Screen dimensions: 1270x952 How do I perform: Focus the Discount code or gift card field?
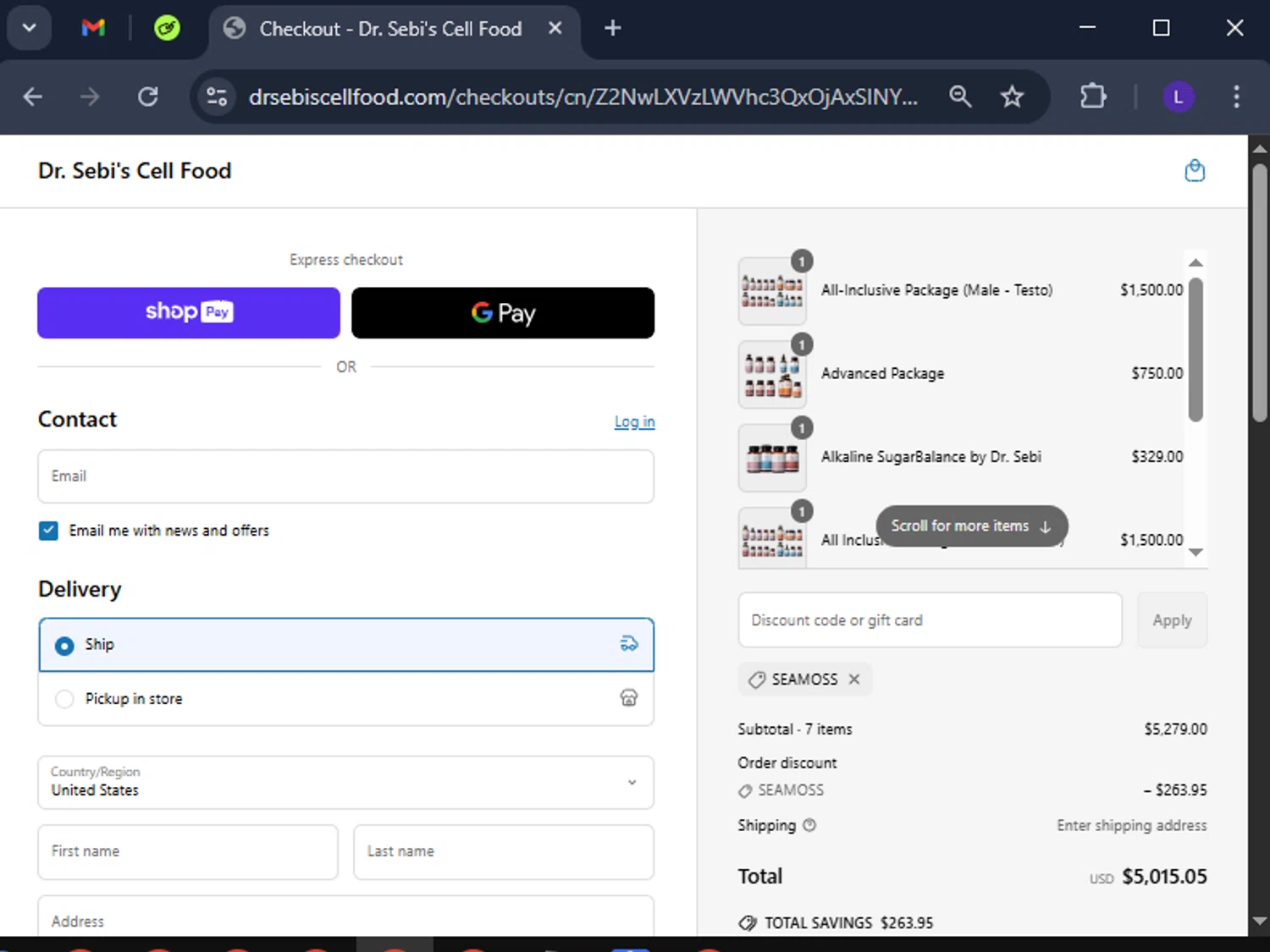coord(930,620)
